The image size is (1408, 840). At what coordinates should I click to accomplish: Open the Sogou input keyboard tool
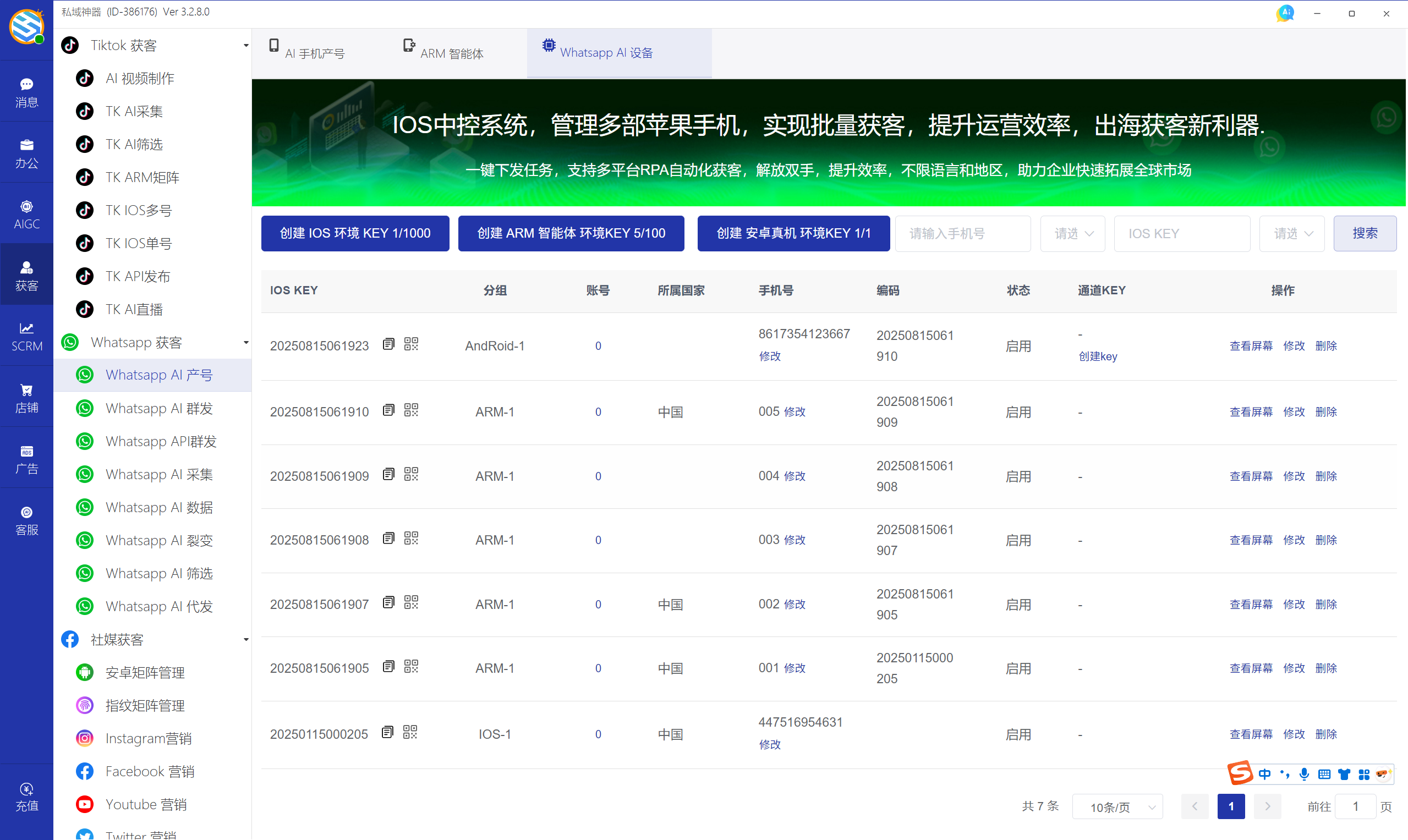click(x=1324, y=775)
